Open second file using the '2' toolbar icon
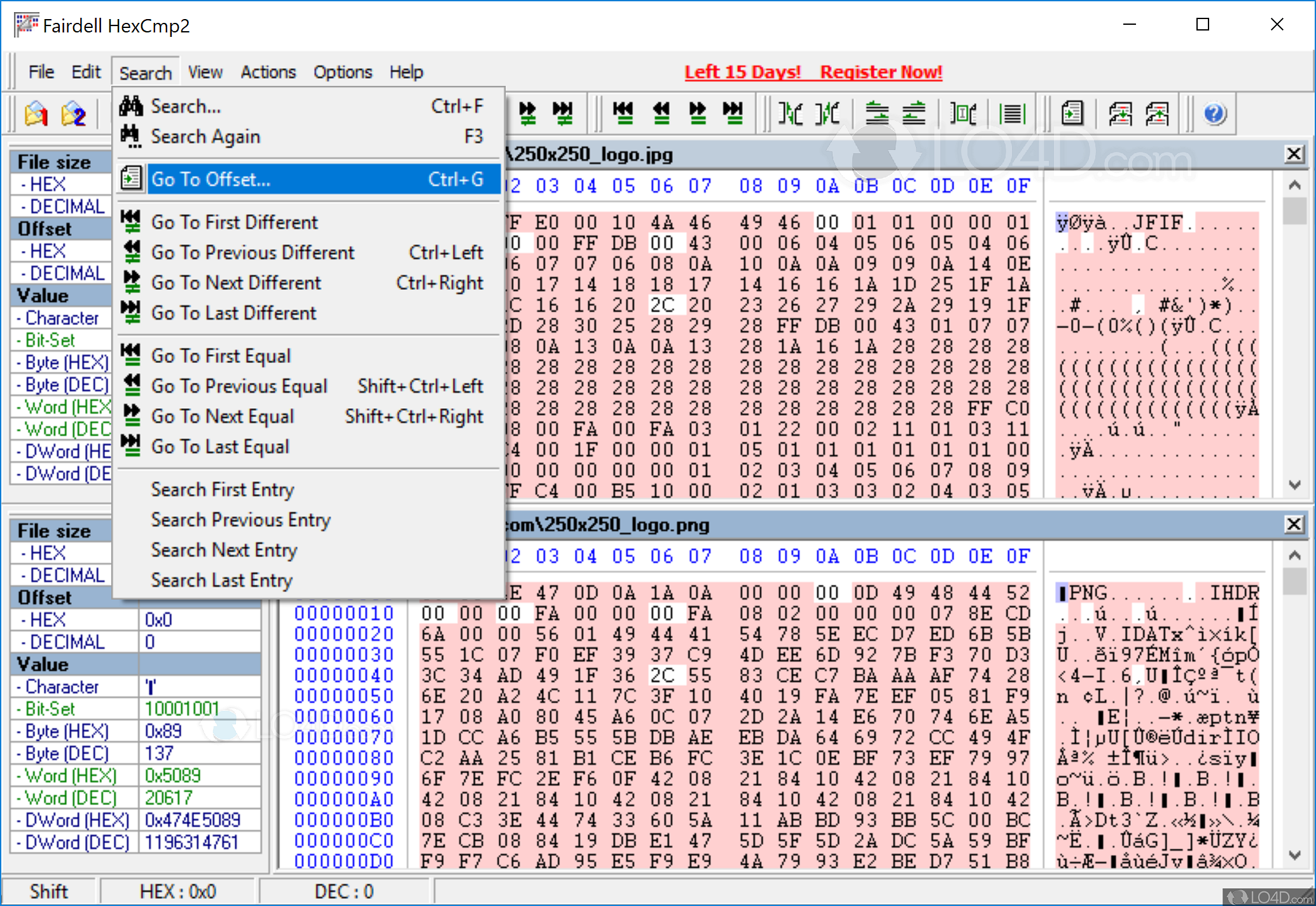Image resolution: width=1316 pixels, height=906 pixels. (x=73, y=114)
